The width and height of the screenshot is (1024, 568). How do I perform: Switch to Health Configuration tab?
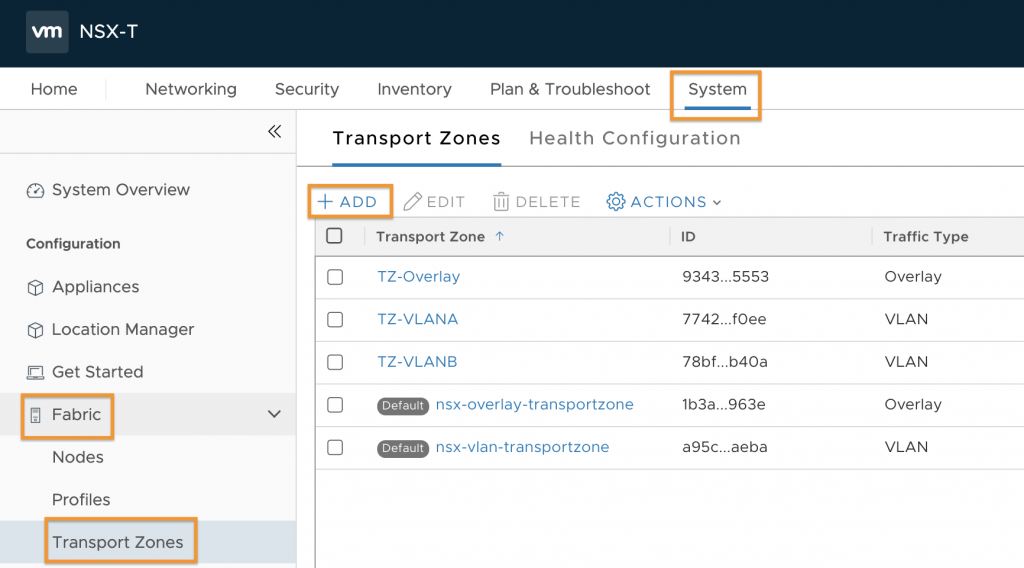coord(635,138)
